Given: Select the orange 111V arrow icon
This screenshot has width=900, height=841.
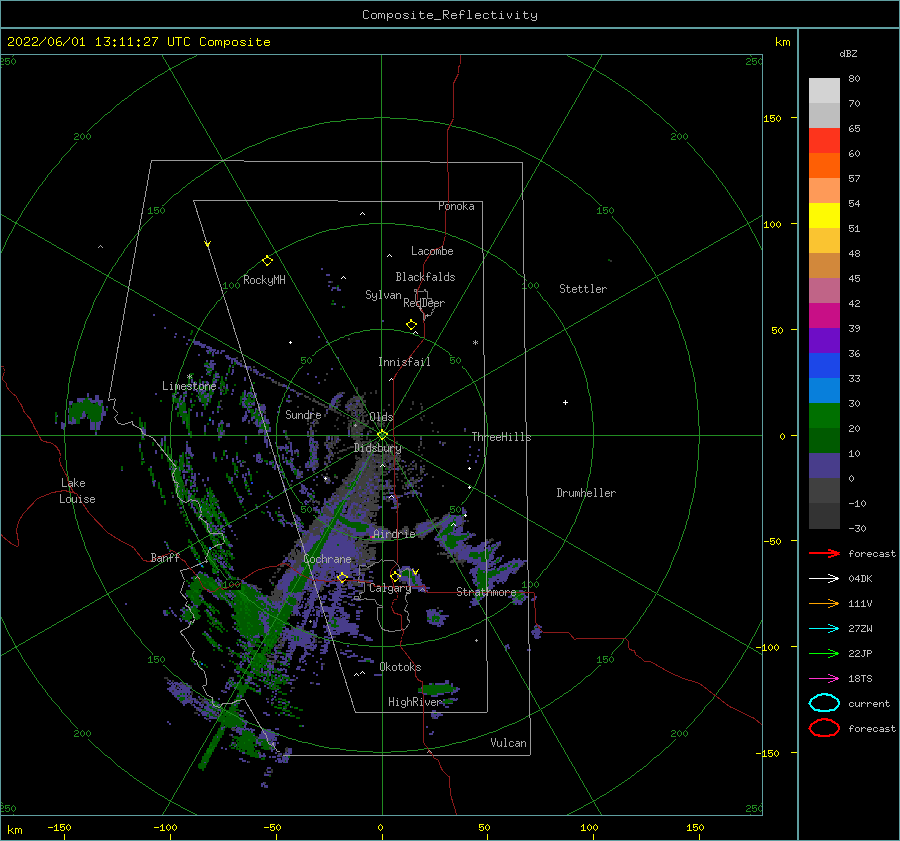Looking at the screenshot, I should pos(824,603).
